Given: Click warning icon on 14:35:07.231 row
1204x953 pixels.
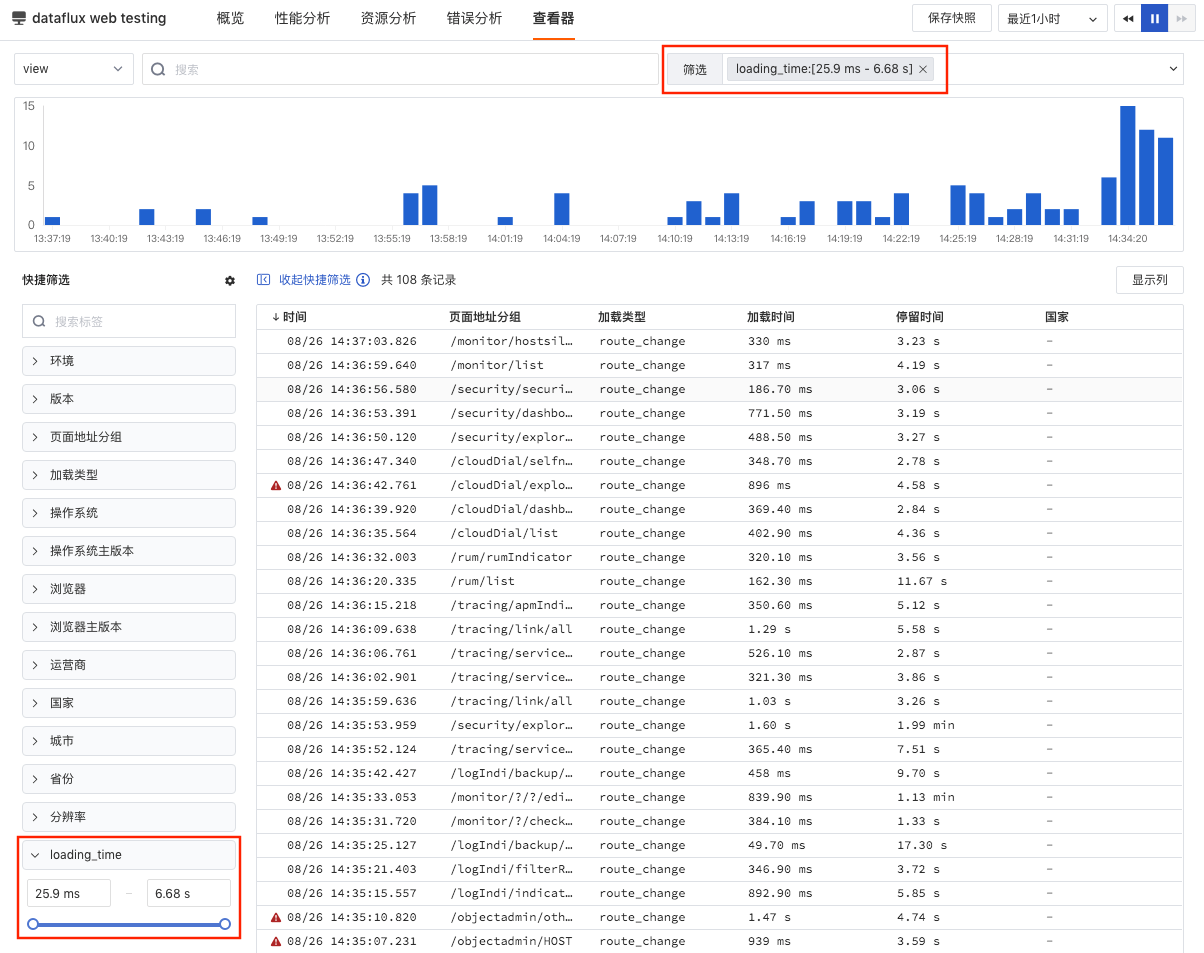Looking at the screenshot, I should 276,941.
